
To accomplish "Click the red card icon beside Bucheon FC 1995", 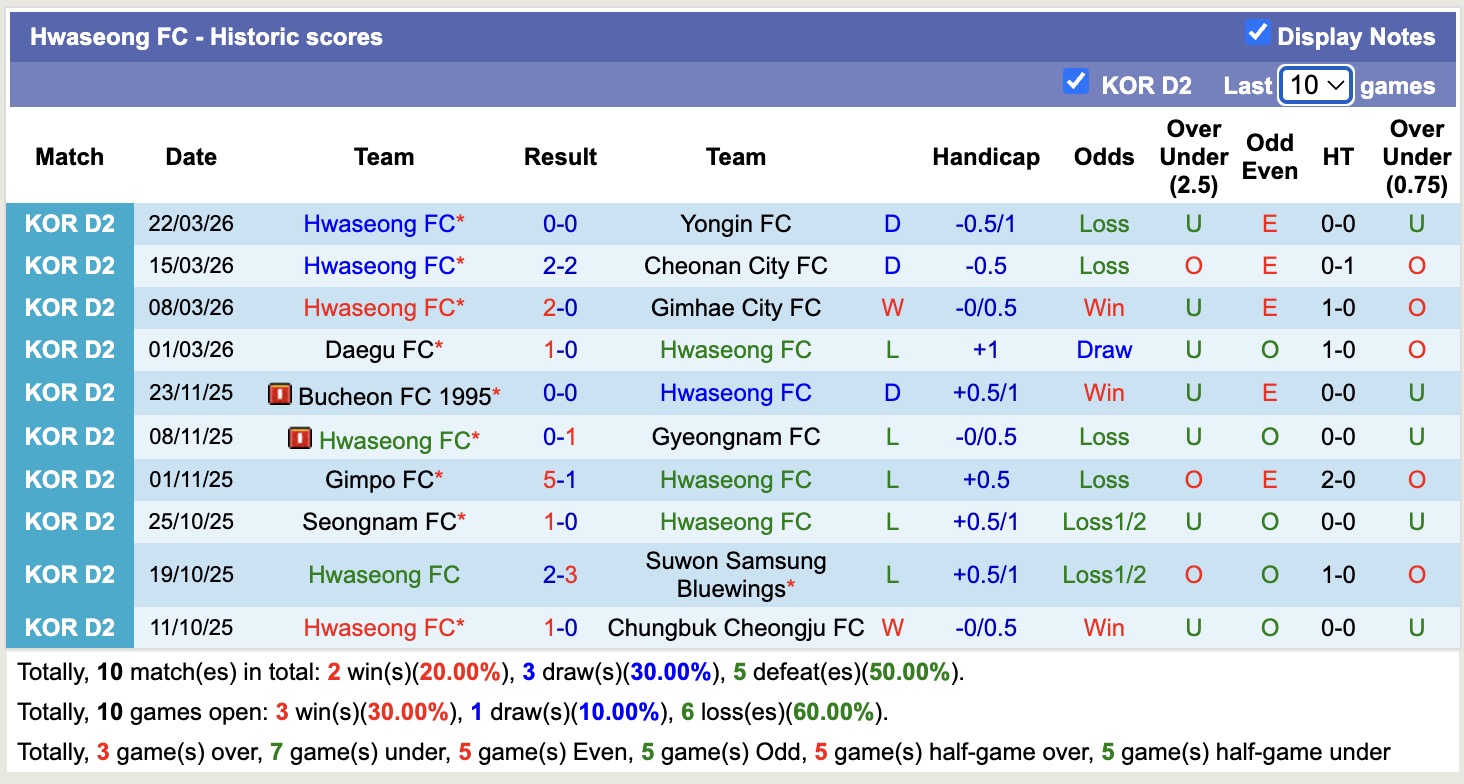I will click(279, 393).
